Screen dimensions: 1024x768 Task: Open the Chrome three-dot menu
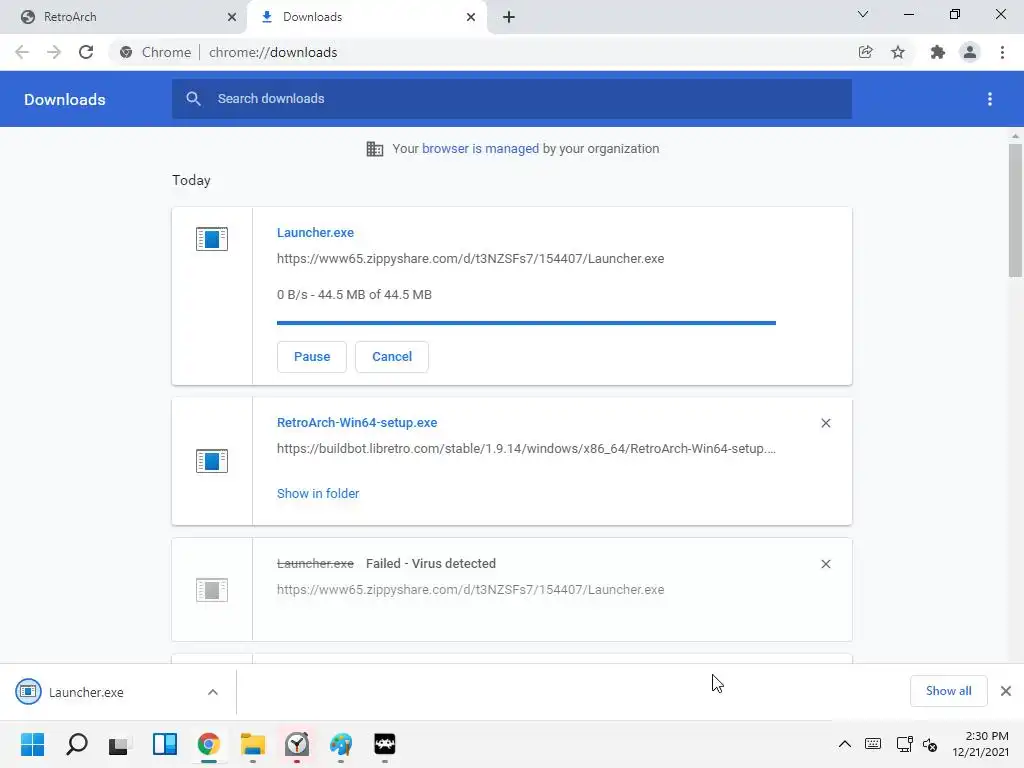pos(1002,52)
